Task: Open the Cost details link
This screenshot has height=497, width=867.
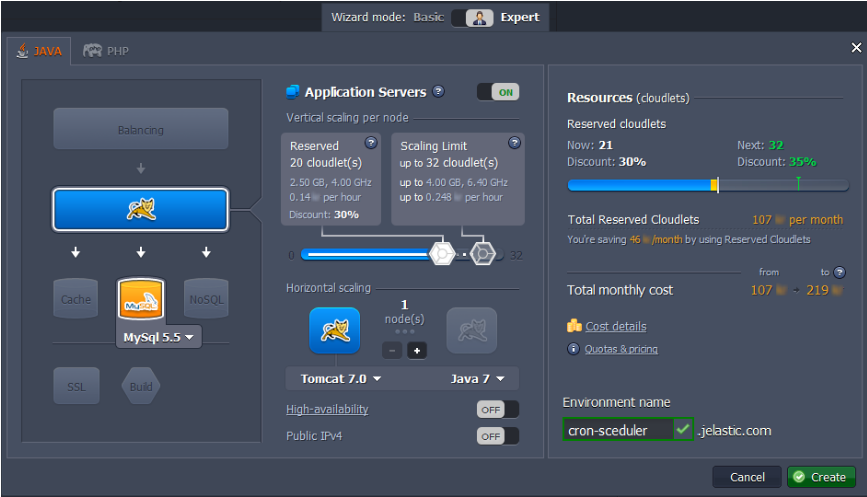Action: click(x=615, y=326)
